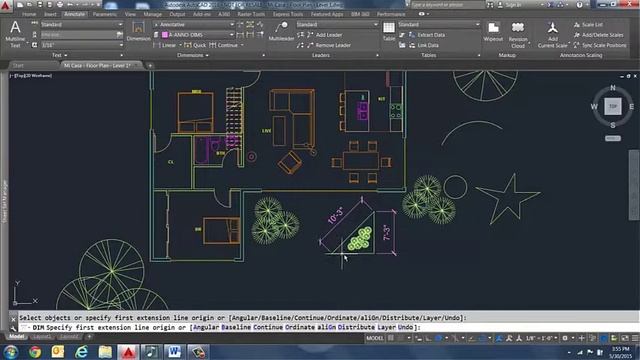The height and width of the screenshot is (360, 640).
Task: Click Add Current Scale icon
Action: pyautogui.click(x=553, y=34)
